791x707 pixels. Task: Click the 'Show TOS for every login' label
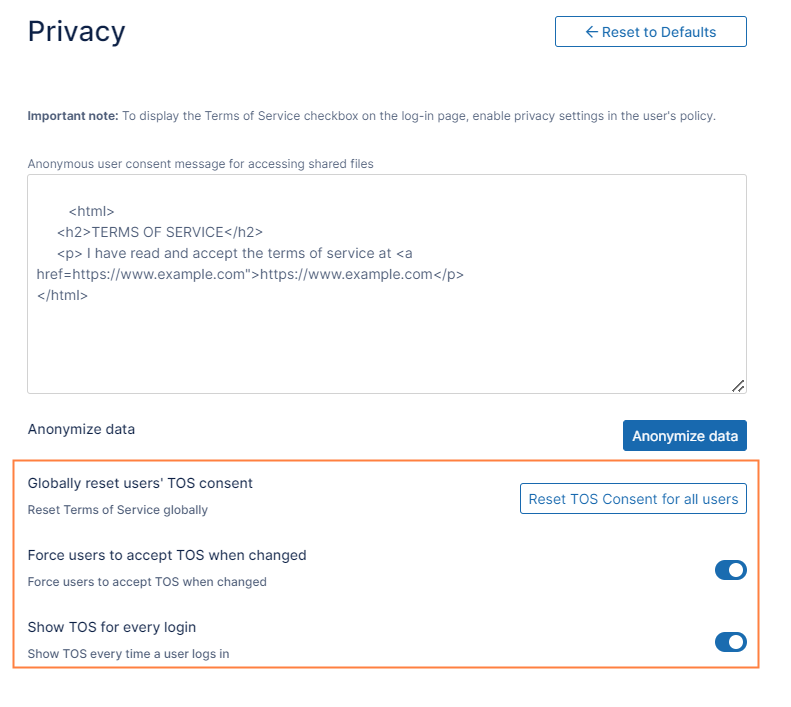[x=111, y=627]
